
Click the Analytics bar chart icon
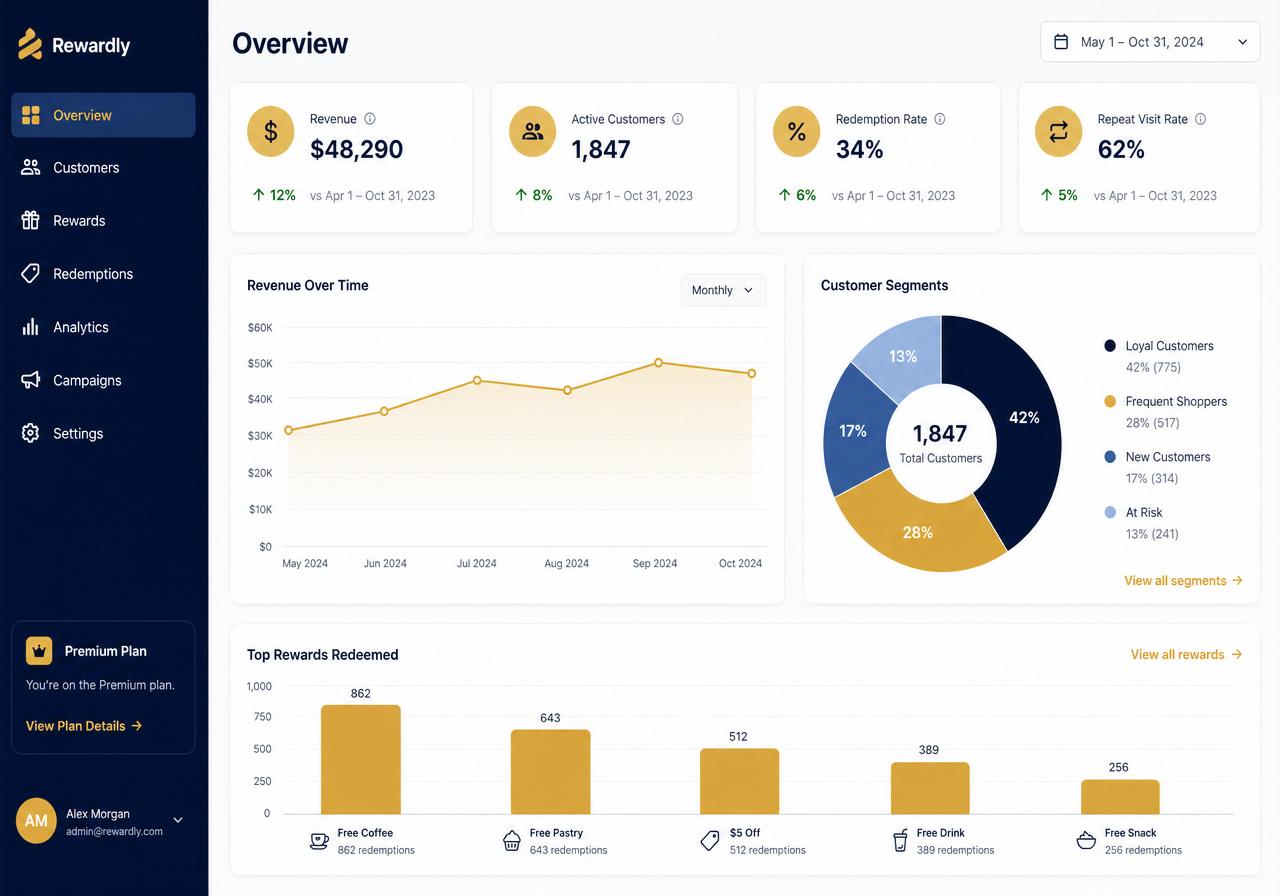coord(31,327)
